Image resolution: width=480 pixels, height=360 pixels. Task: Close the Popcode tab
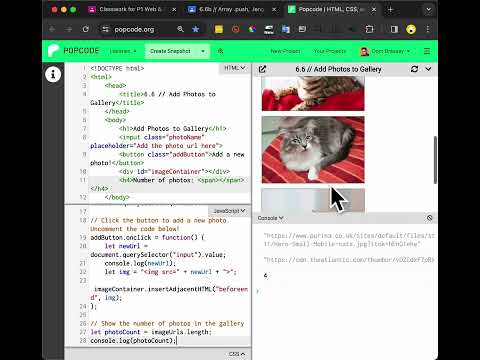click(374, 10)
